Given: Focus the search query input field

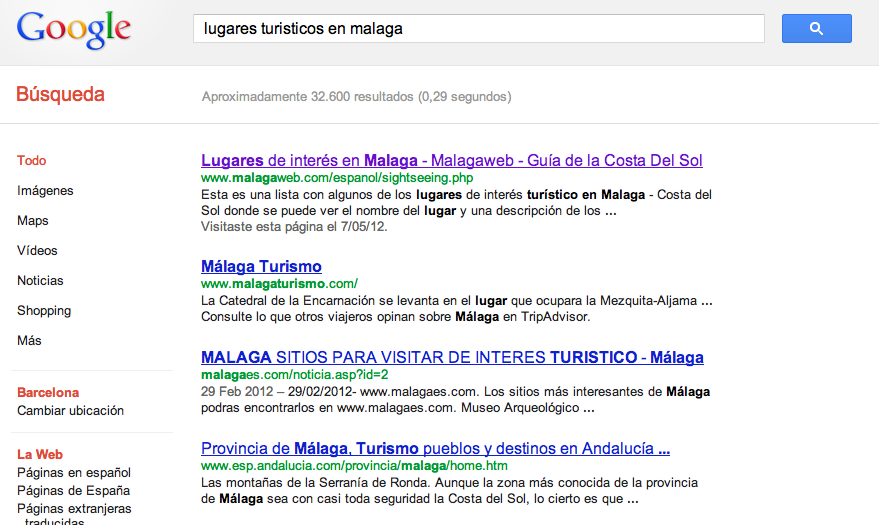Looking at the screenshot, I should [479, 29].
